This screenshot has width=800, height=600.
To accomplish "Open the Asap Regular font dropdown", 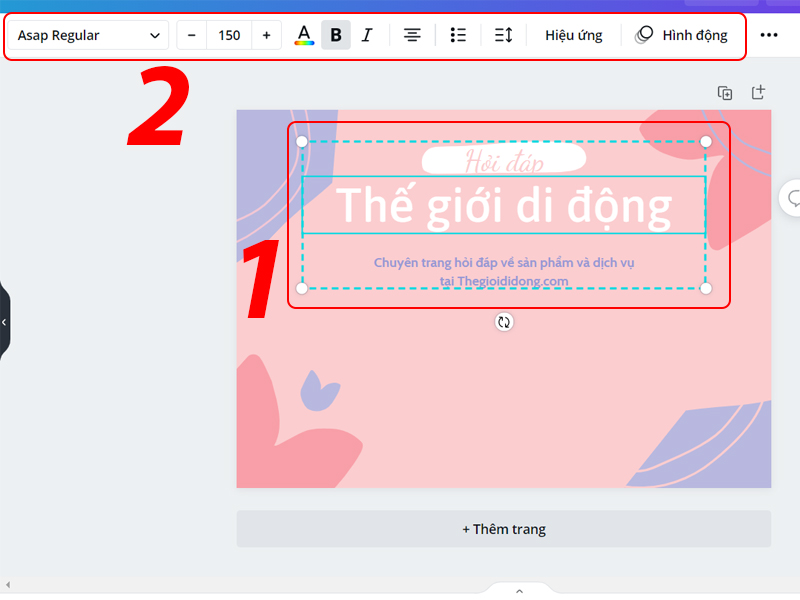I will pos(88,35).
